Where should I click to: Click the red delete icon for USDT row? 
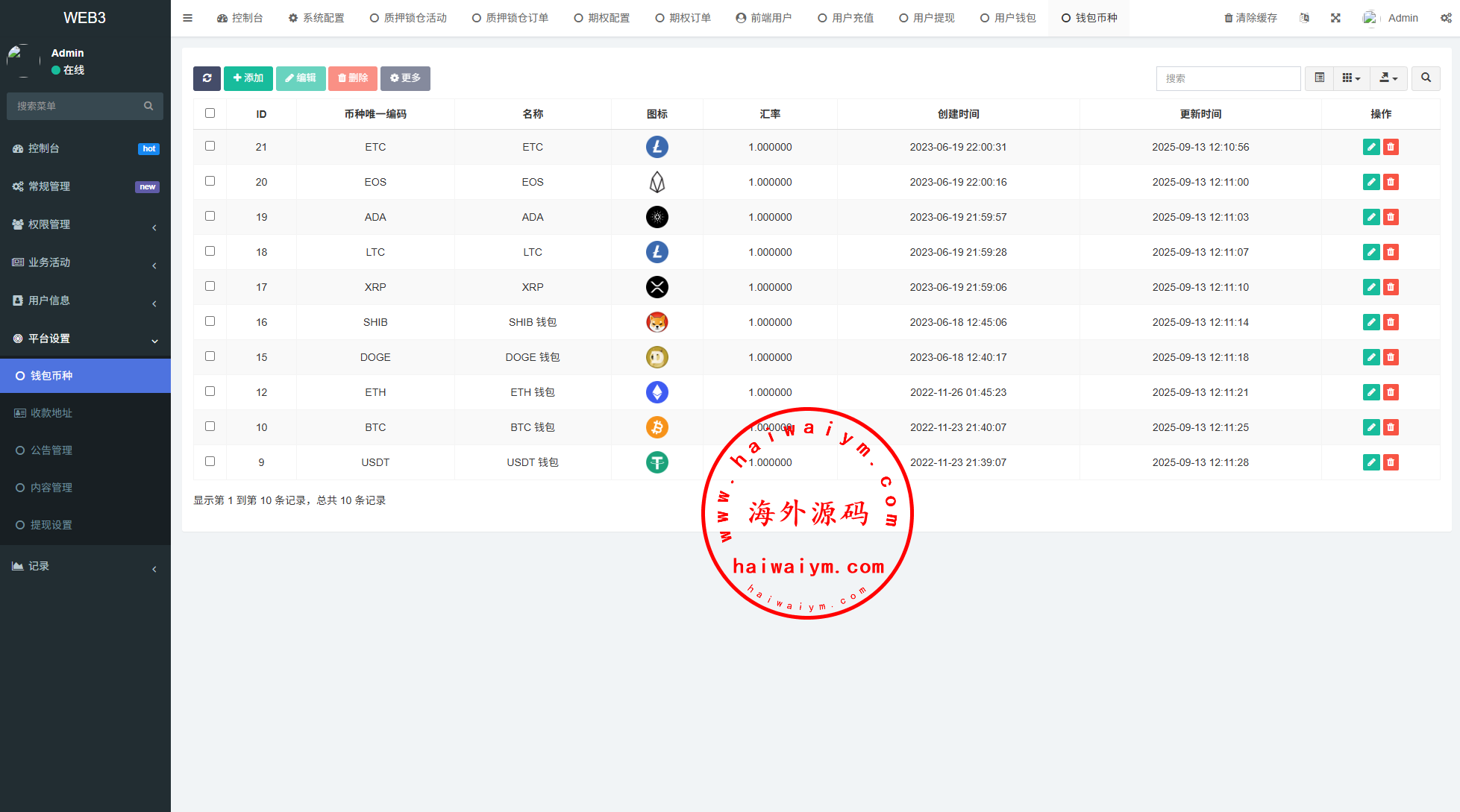1391,462
